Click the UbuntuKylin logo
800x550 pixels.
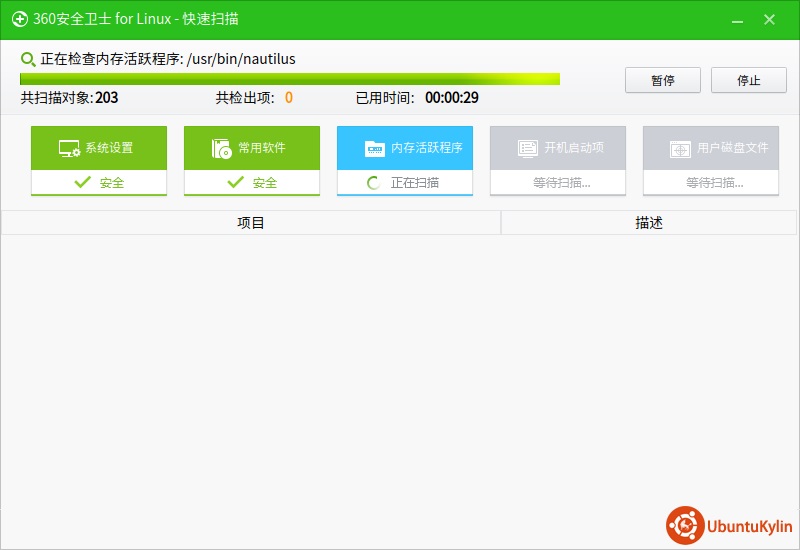click(729, 526)
